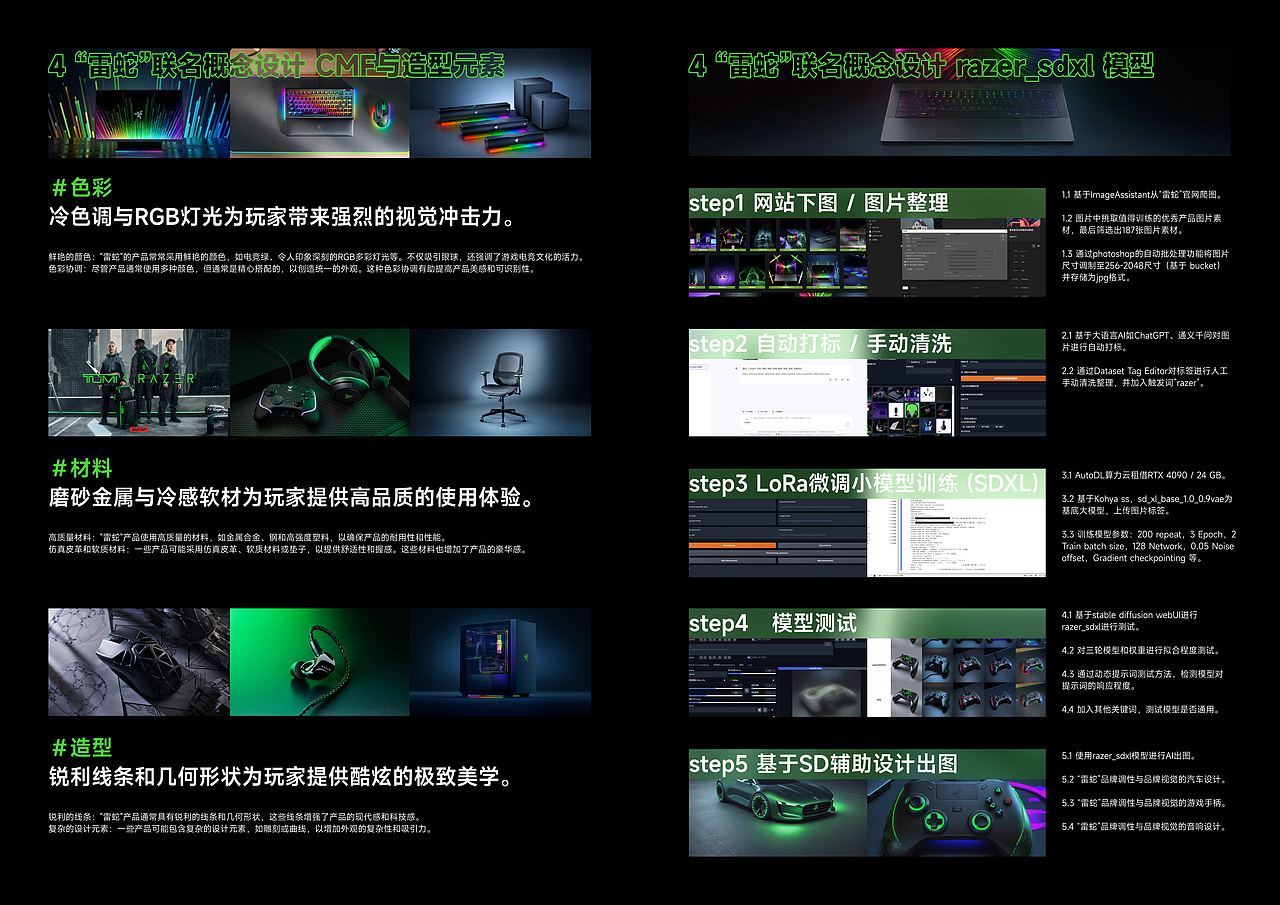Click the "step5 基于SD辅助设计出图" header

coord(824,763)
